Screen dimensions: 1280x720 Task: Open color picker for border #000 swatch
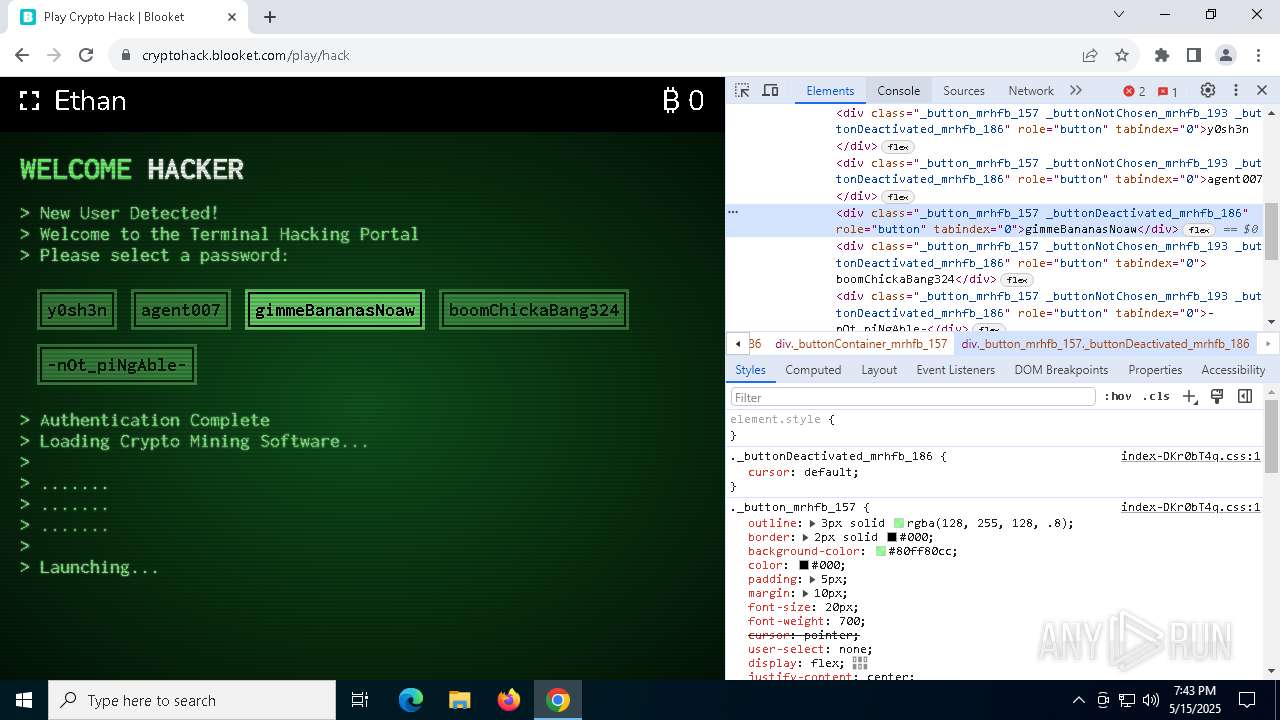(x=892, y=537)
